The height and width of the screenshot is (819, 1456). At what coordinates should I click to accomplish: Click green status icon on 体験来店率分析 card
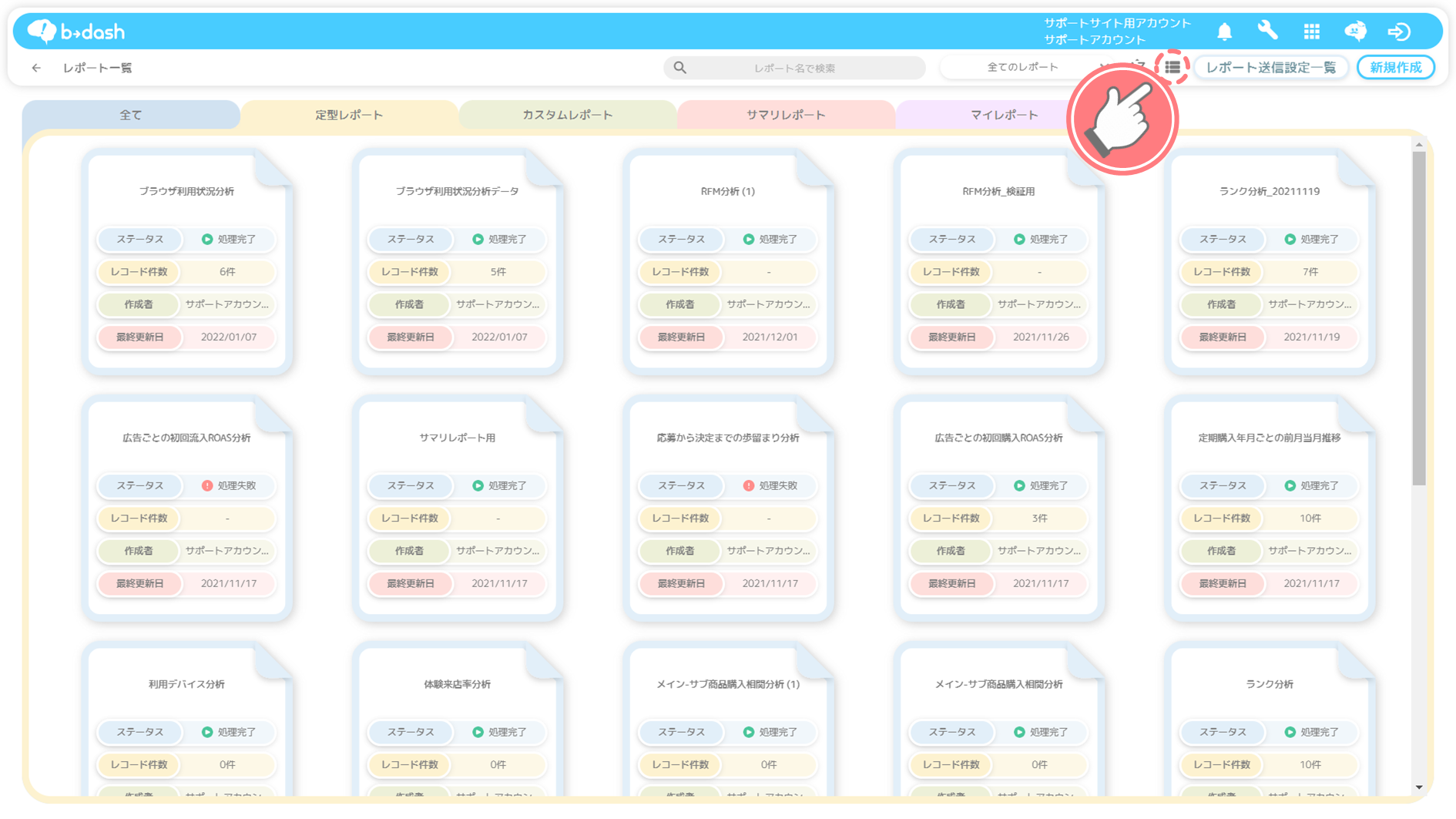(x=478, y=733)
